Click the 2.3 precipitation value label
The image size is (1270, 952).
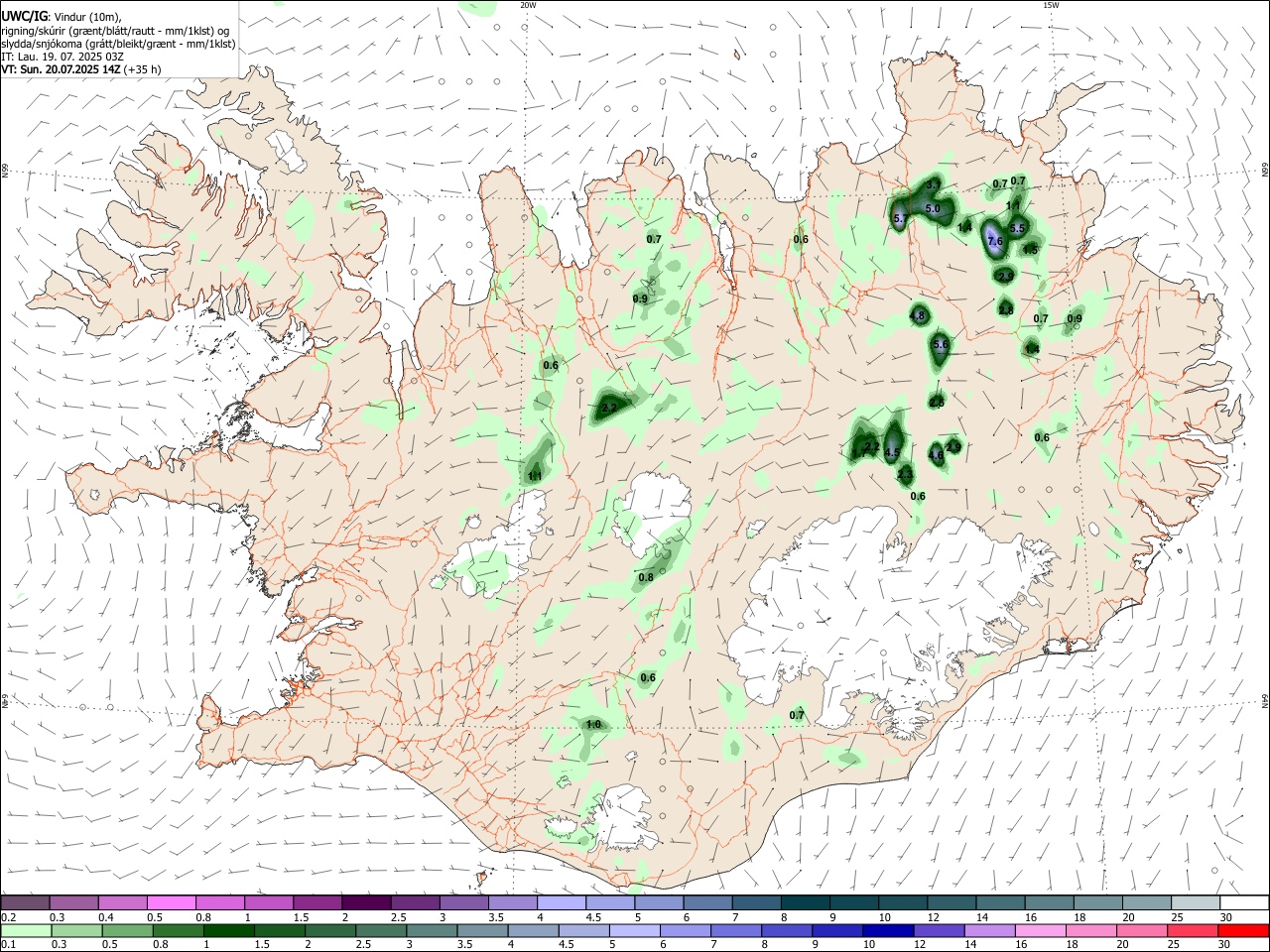(x=904, y=476)
